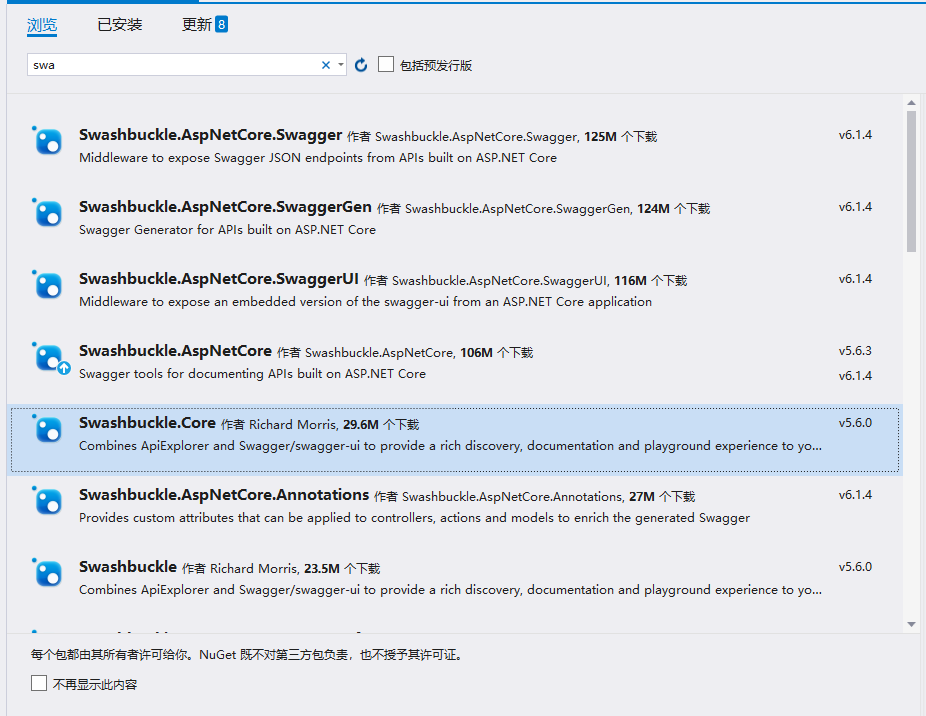Click version v6.1.4 of Swashbuckle.AspNetCore.Annotations

point(855,496)
